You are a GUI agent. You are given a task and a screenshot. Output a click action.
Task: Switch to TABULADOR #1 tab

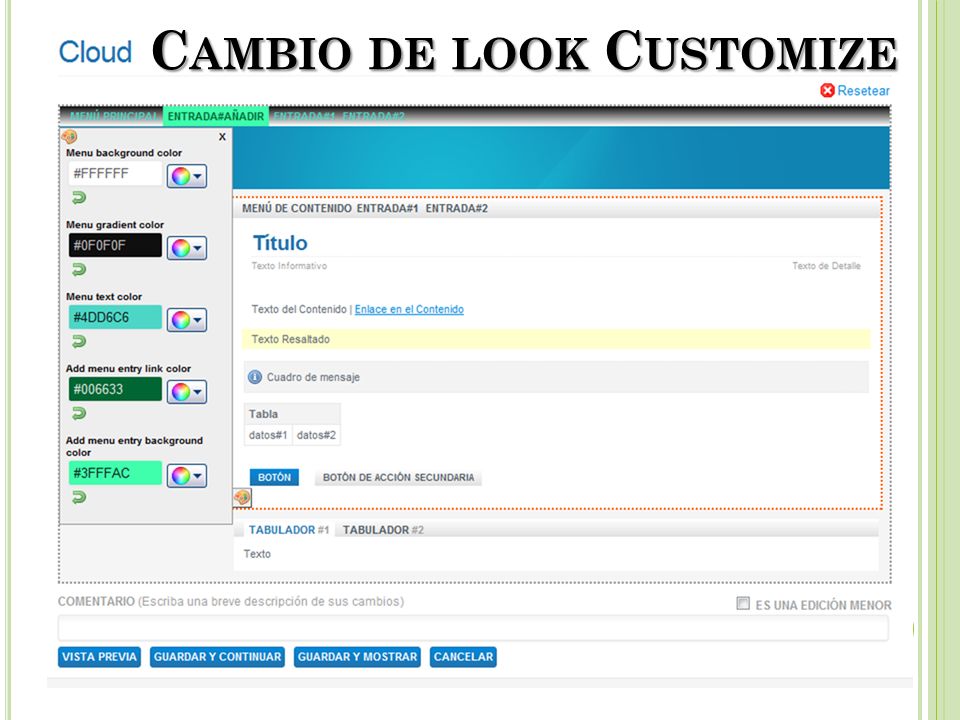pyautogui.click(x=289, y=530)
